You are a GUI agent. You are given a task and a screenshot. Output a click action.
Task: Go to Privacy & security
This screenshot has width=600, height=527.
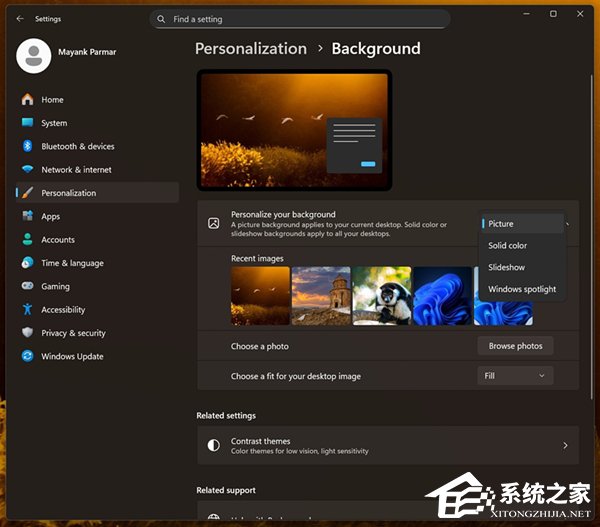(x=97, y=333)
